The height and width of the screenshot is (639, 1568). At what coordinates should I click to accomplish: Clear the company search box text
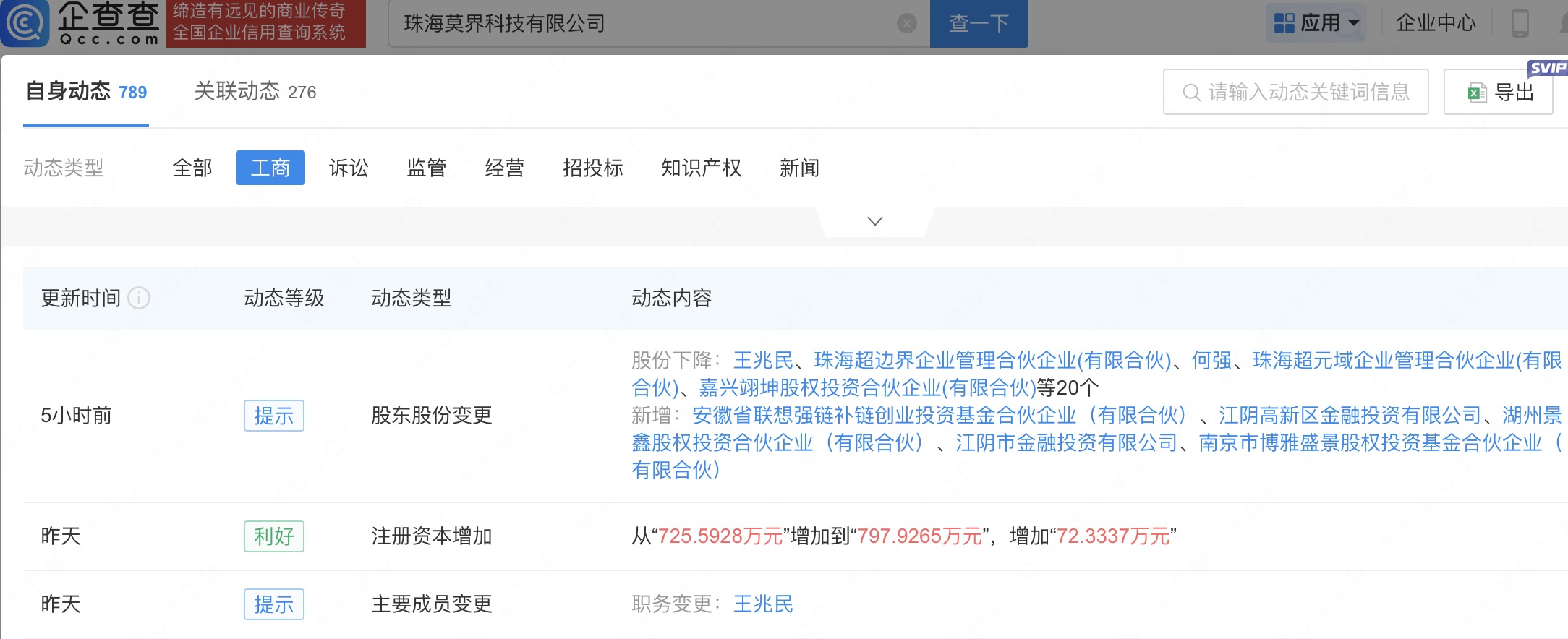906,24
